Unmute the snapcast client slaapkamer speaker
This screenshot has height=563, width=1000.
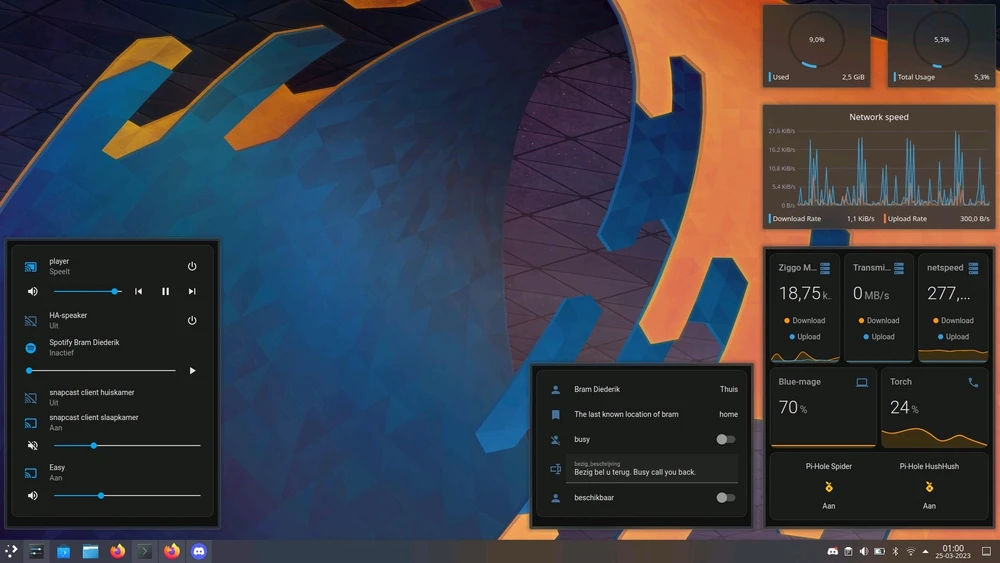pos(32,446)
